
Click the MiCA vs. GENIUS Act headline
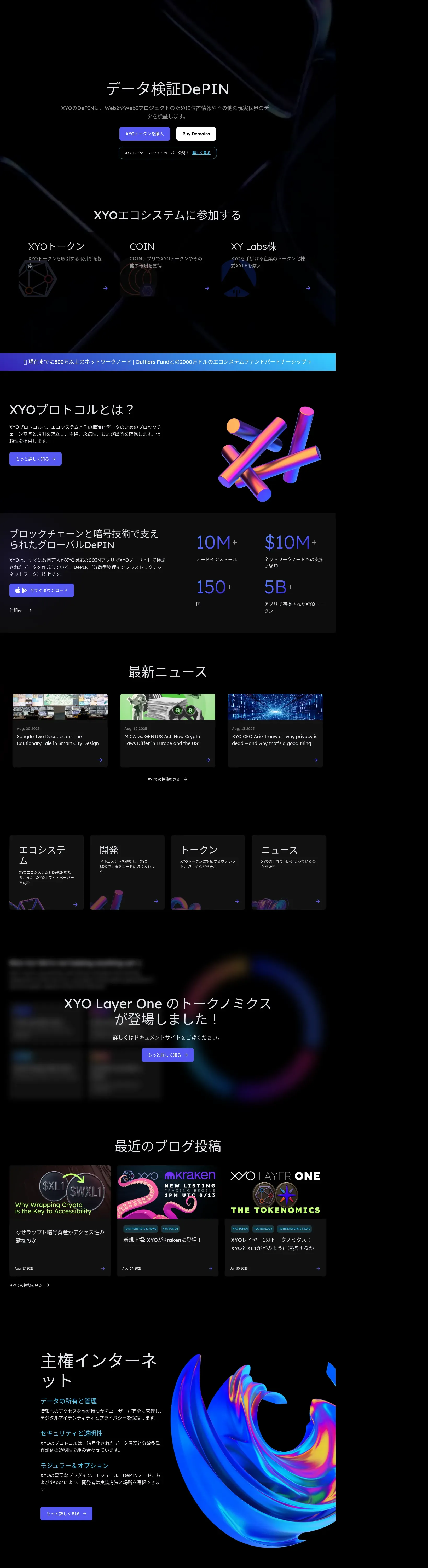click(163, 740)
